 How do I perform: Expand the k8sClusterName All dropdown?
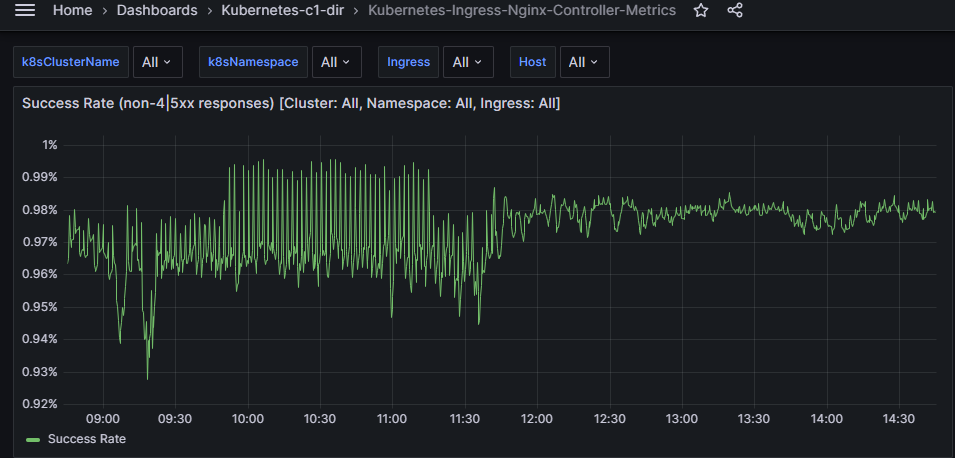coord(157,62)
